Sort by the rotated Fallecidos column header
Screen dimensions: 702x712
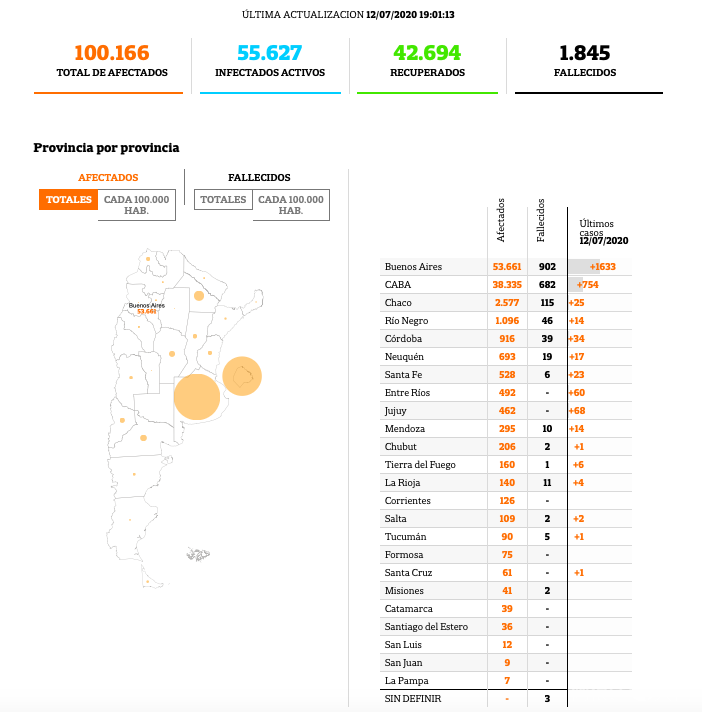541,220
